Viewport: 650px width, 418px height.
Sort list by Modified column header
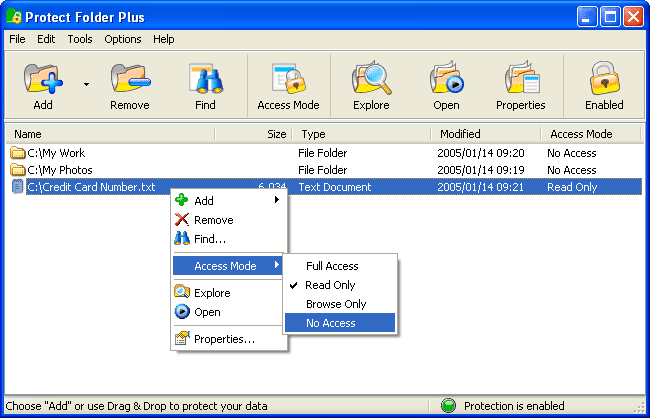486,134
